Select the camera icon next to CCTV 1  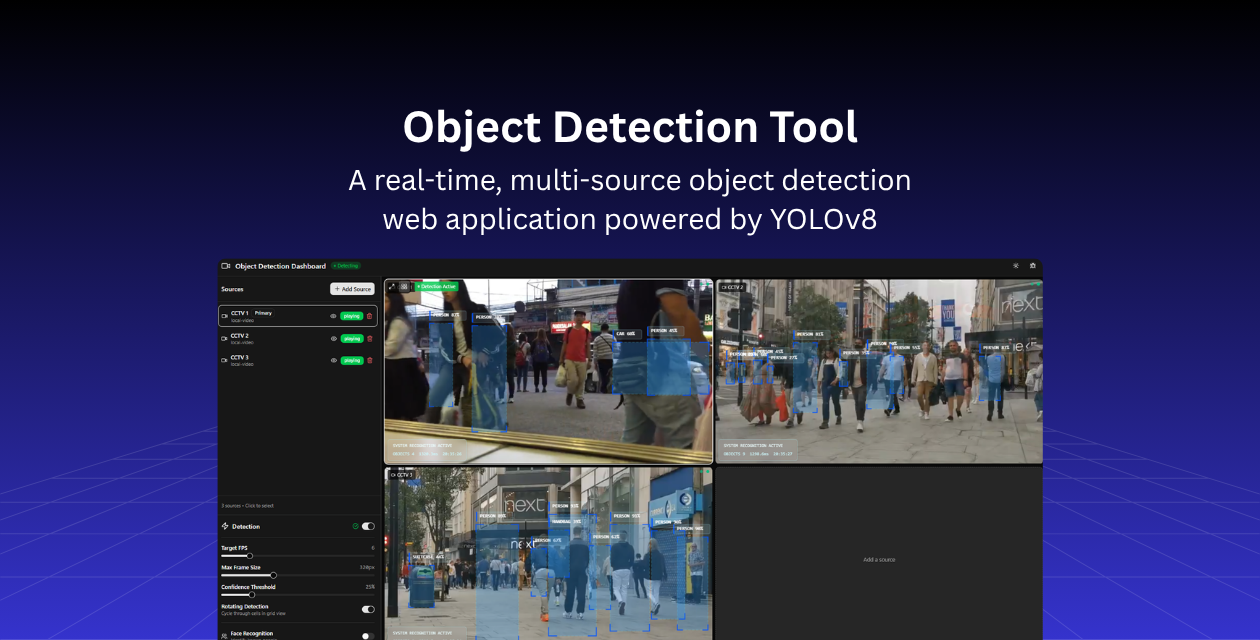(225, 315)
